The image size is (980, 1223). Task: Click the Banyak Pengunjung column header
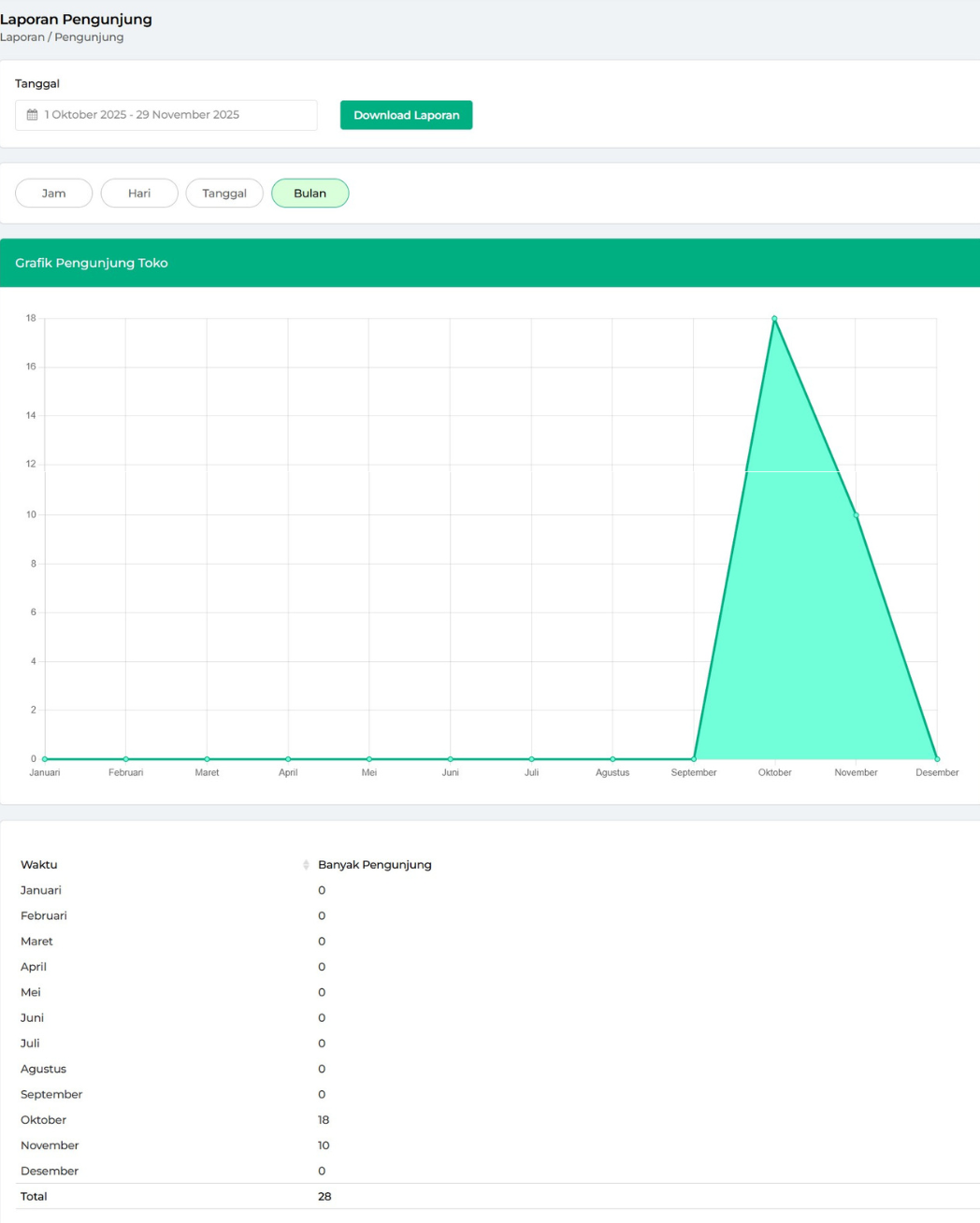pos(375,865)
